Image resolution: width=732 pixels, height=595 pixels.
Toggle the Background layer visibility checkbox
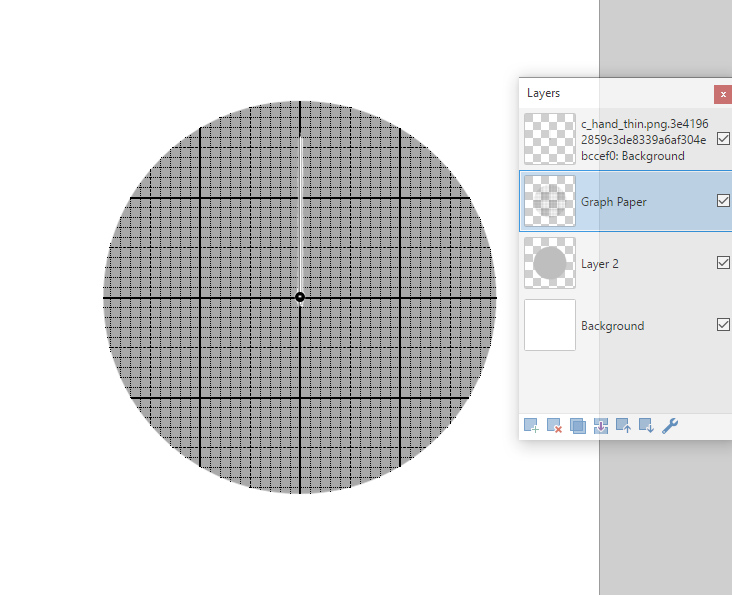723,325
